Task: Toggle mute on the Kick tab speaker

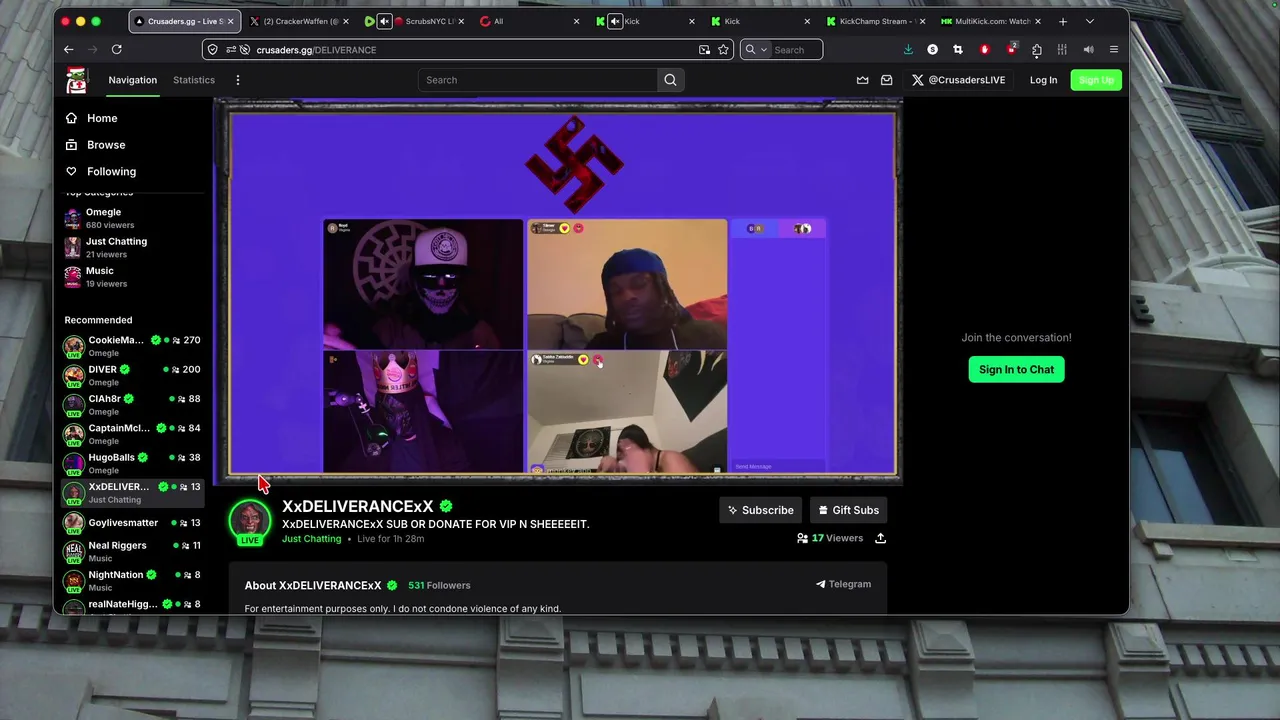Action: (x=615, y=21)
